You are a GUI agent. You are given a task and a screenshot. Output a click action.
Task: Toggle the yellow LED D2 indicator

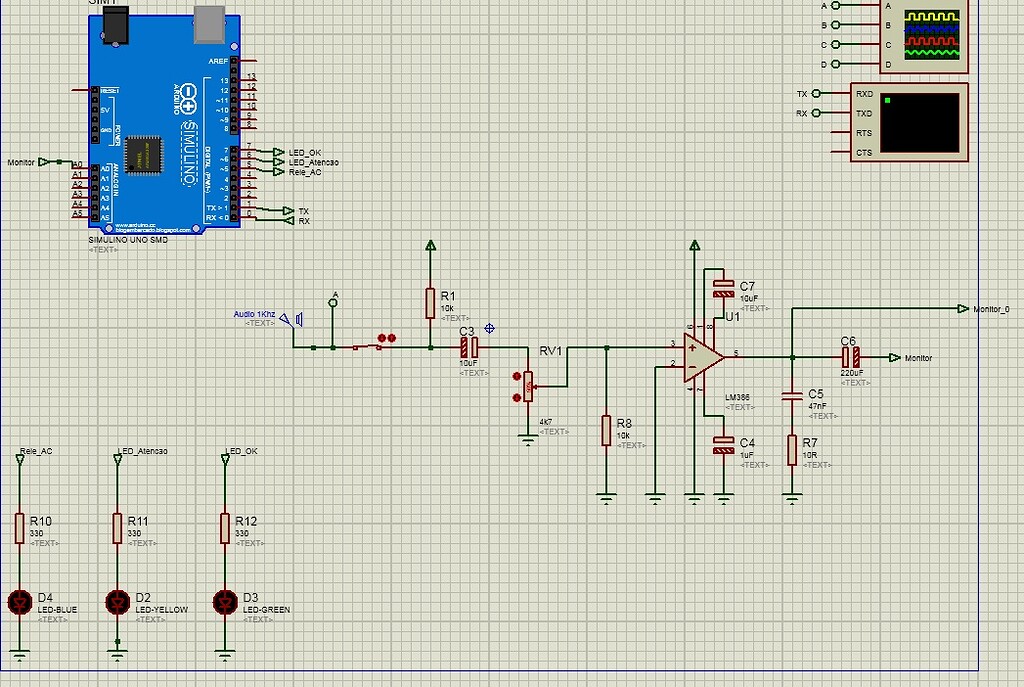(118, 600)
